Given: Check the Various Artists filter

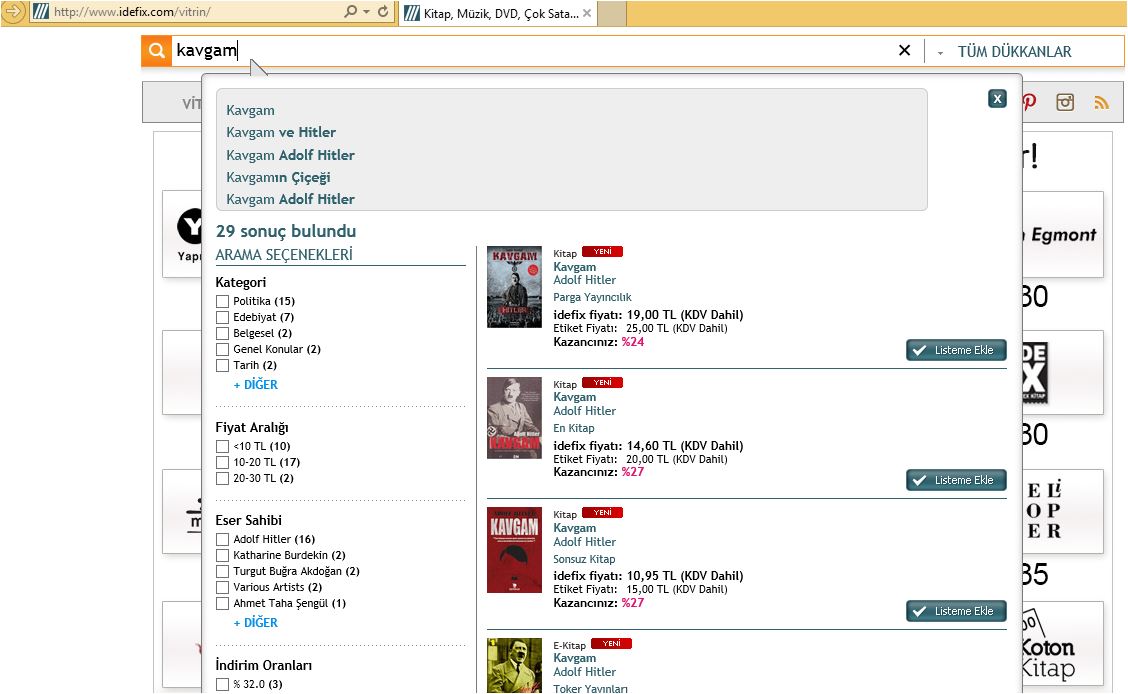Looking at the screenshot, I should click(223, 588).
